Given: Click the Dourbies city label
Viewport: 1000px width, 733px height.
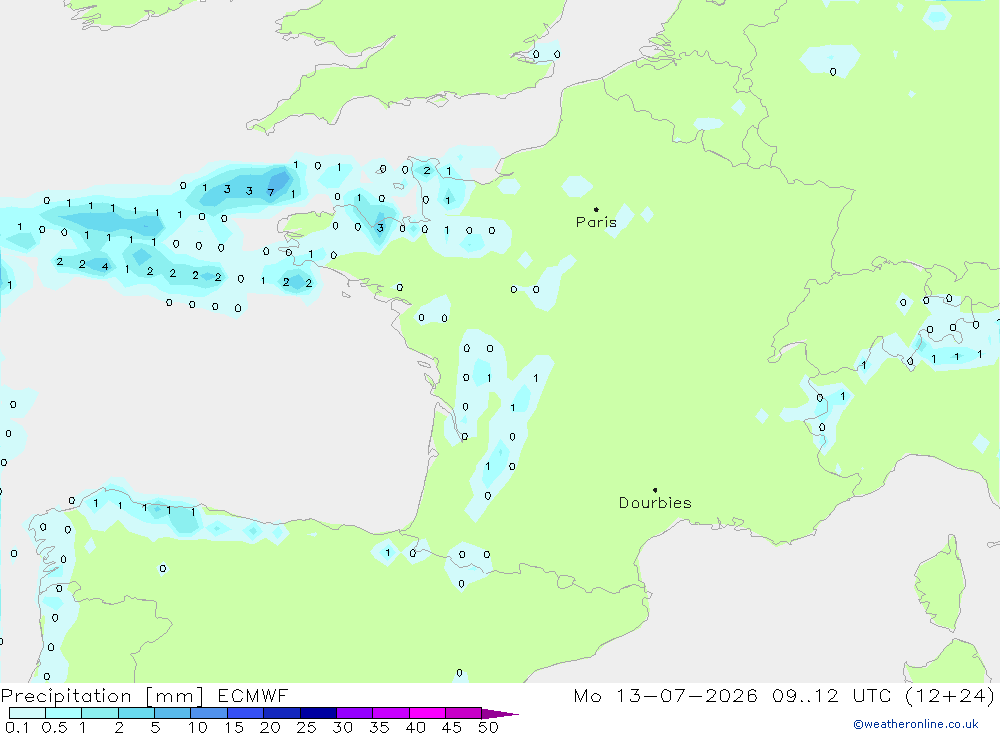Looking at the screenshot, I should (x=655, y=503).
